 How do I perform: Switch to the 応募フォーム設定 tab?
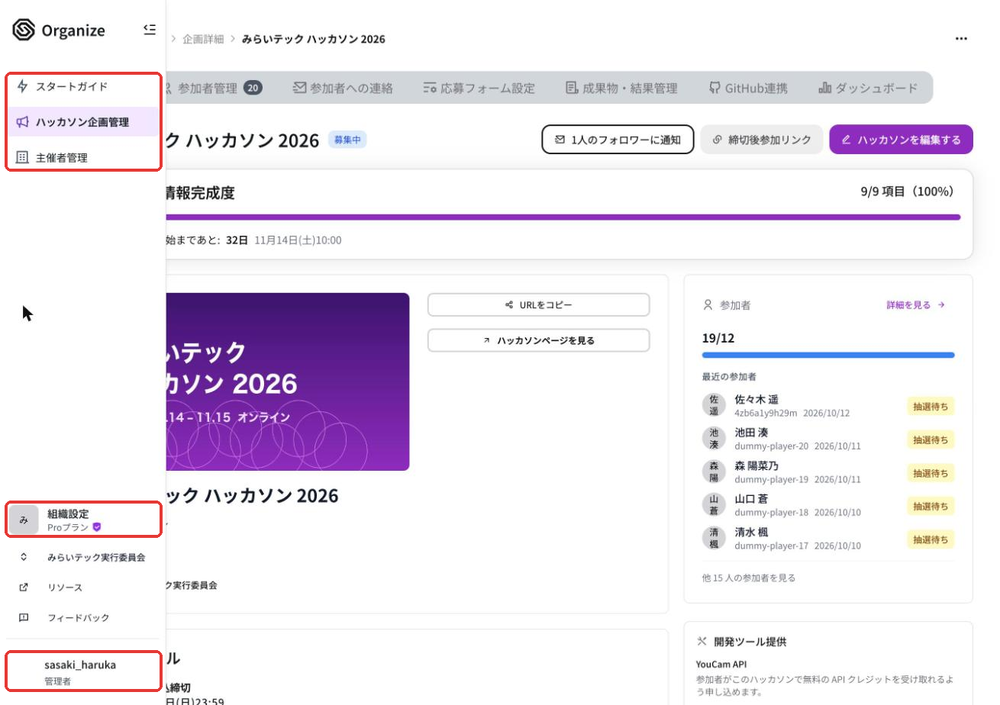(480, 88)
